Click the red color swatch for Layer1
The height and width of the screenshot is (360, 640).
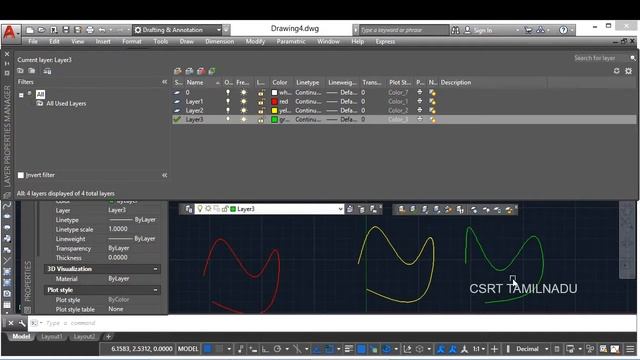click(x=275, y=102)
